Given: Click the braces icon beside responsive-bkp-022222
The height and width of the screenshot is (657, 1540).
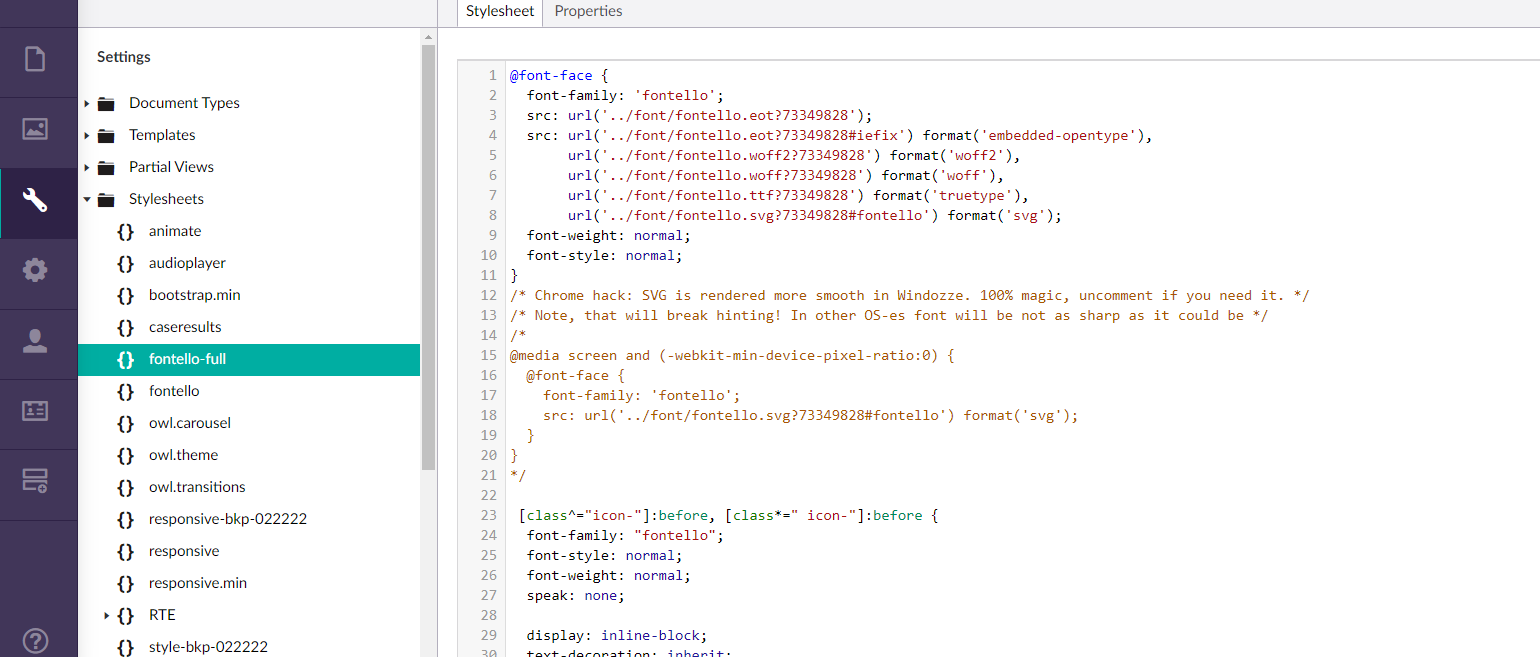Looking at the screenshot, I should tap(125, 519).
